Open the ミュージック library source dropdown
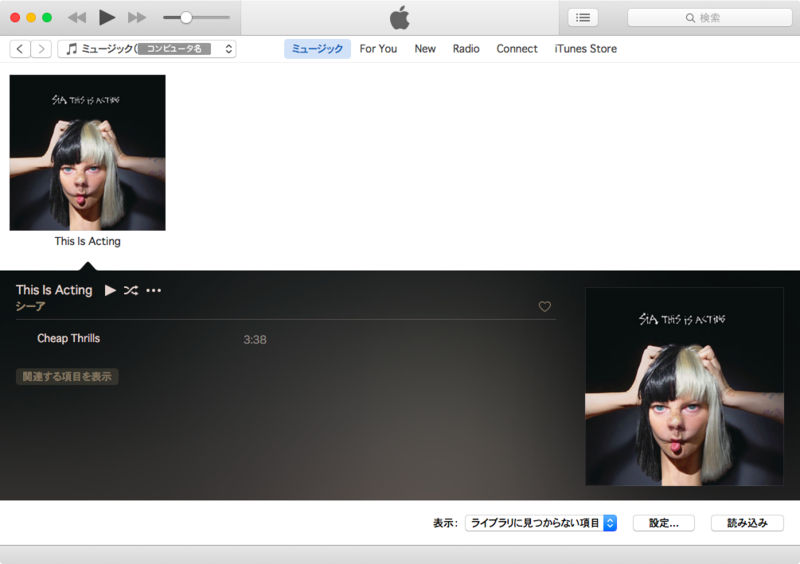Viewport: 800px width, 564px height. point(147,49)
